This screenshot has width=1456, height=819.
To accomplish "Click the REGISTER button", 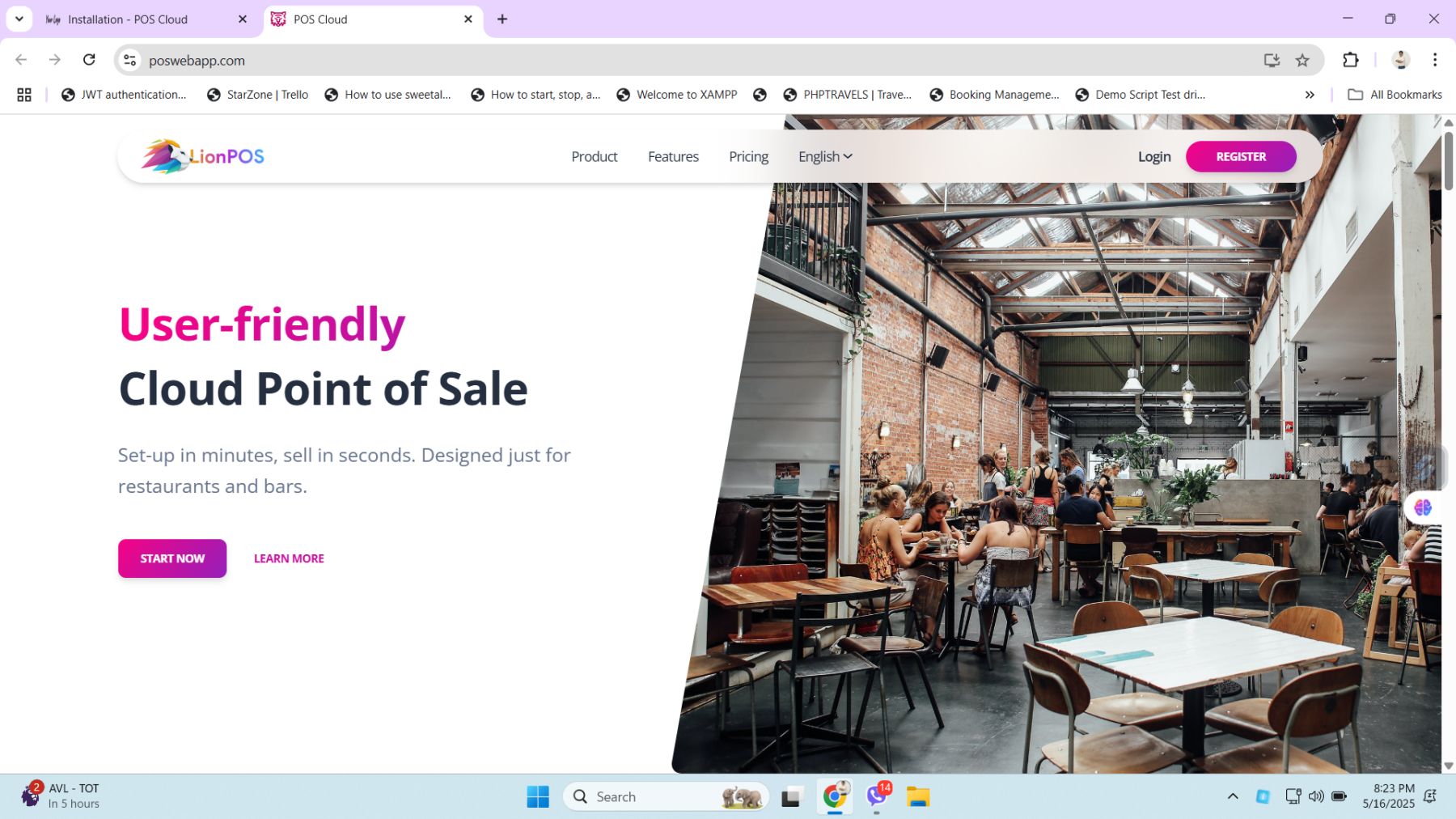I will (x=1241, y=156).
